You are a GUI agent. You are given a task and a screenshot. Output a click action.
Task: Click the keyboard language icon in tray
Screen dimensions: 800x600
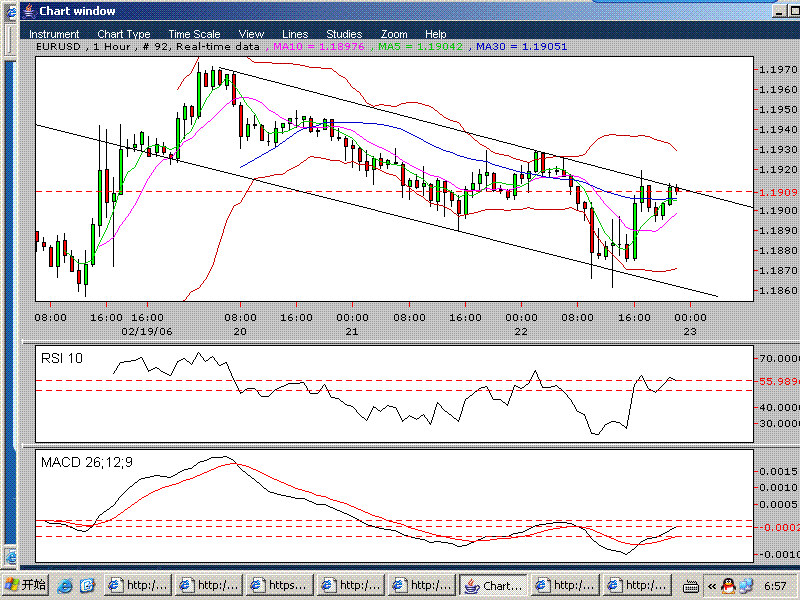click(690, 586)
